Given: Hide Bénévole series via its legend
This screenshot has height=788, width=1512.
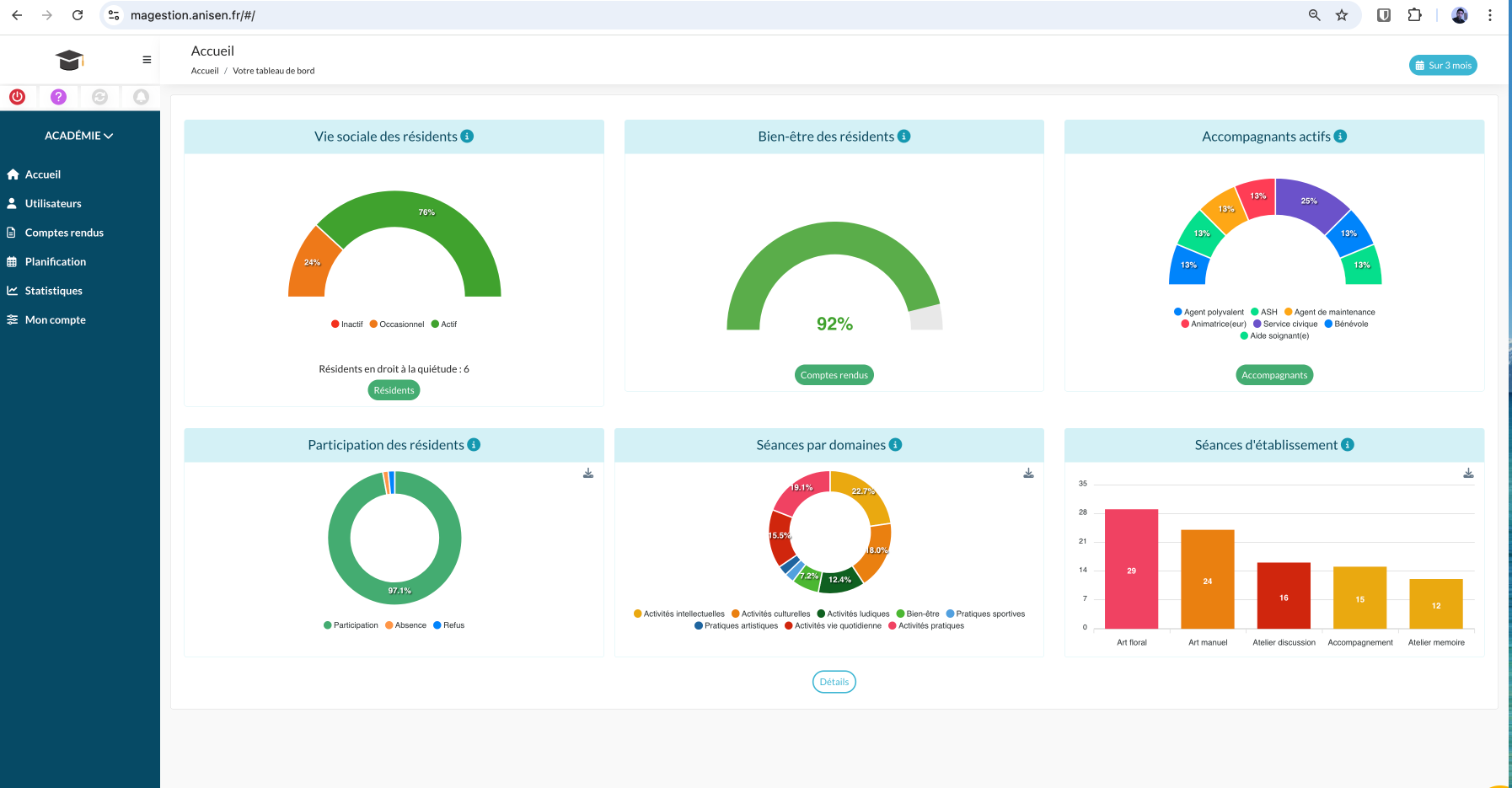Looking at the screenshot, I should [1346, 324].
